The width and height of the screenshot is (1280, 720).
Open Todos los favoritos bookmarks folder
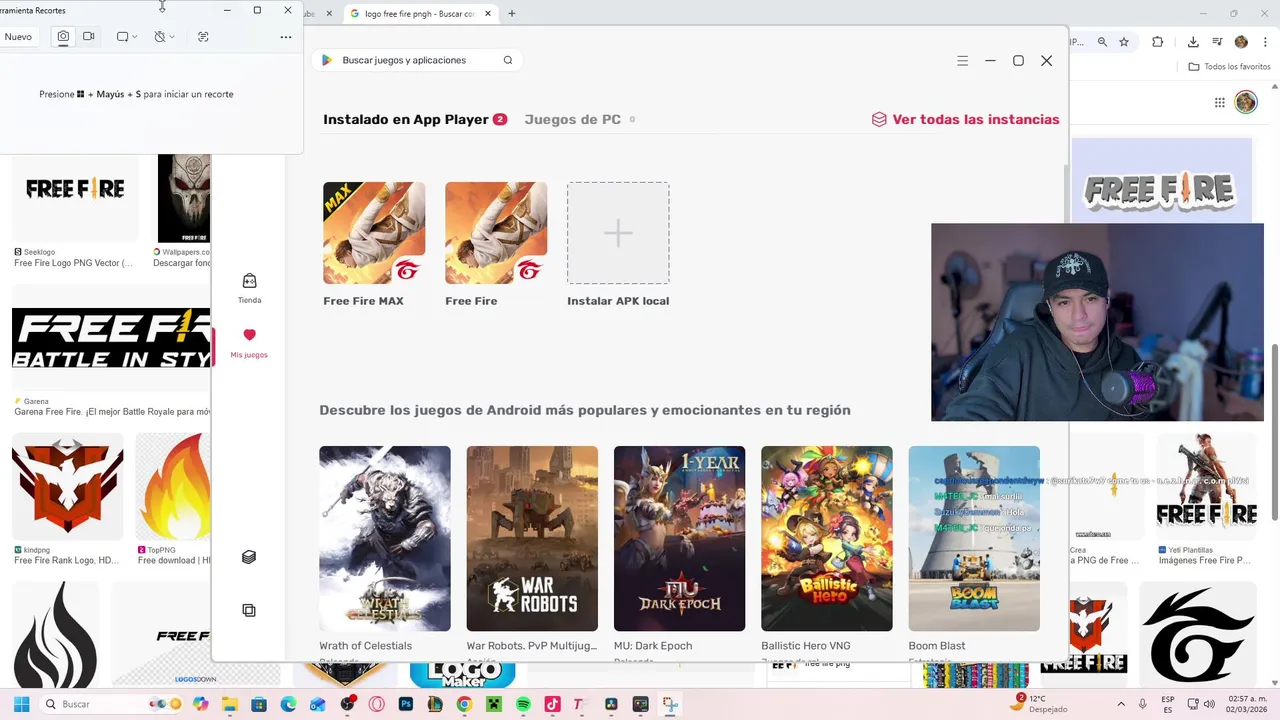pos(1229,67)
